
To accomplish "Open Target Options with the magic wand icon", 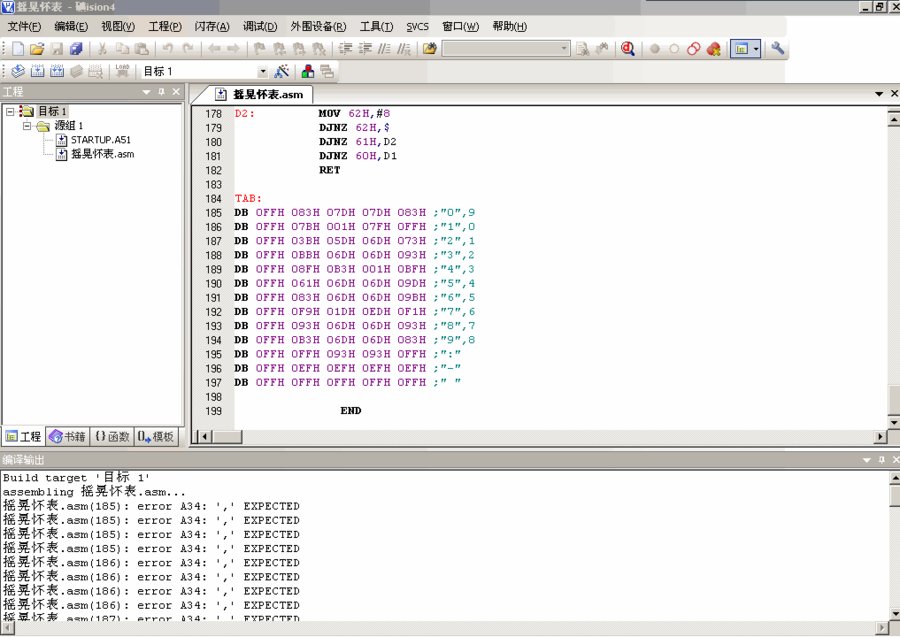I will [x=281, y=71].
